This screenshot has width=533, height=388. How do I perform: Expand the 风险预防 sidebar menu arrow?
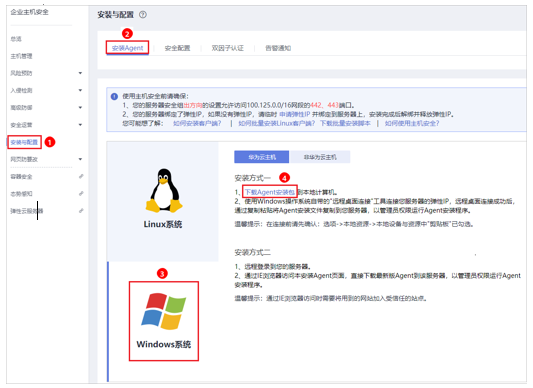(x=80, y=73)
